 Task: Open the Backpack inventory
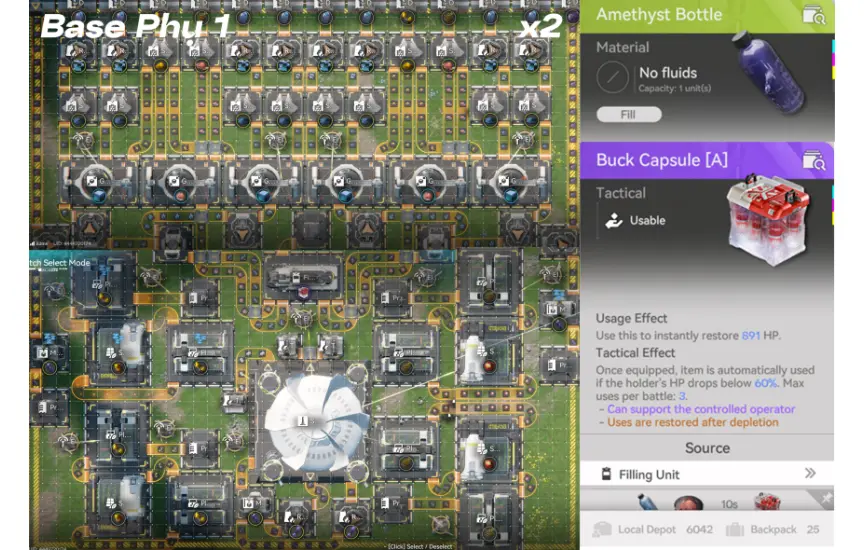(772, 529)
